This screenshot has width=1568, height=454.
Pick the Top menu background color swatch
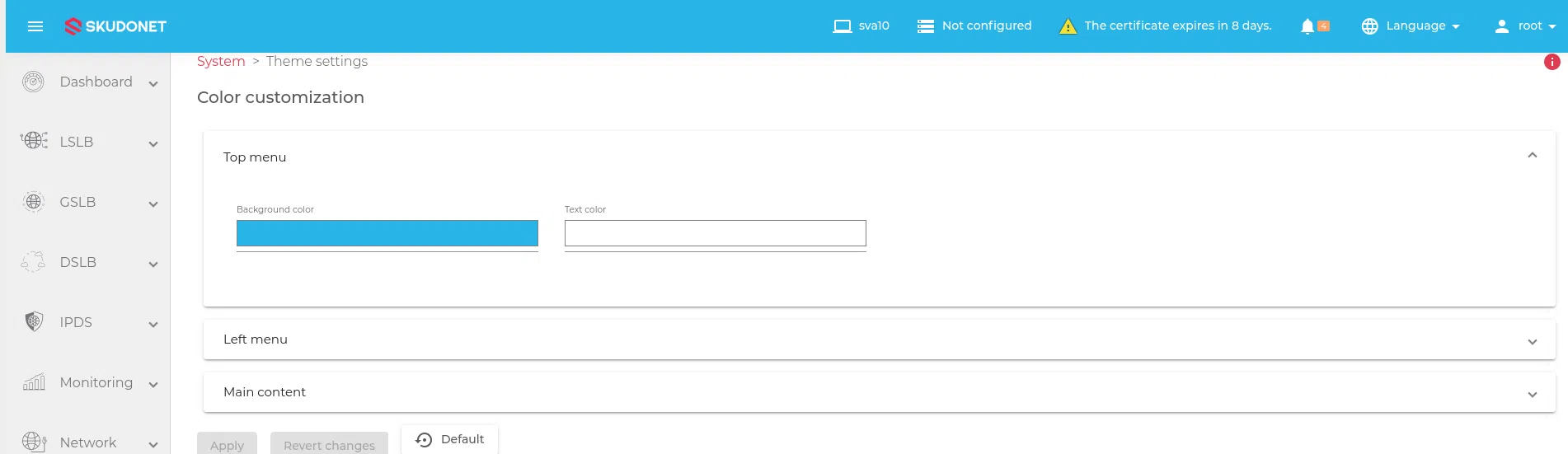tap(387, 233)
